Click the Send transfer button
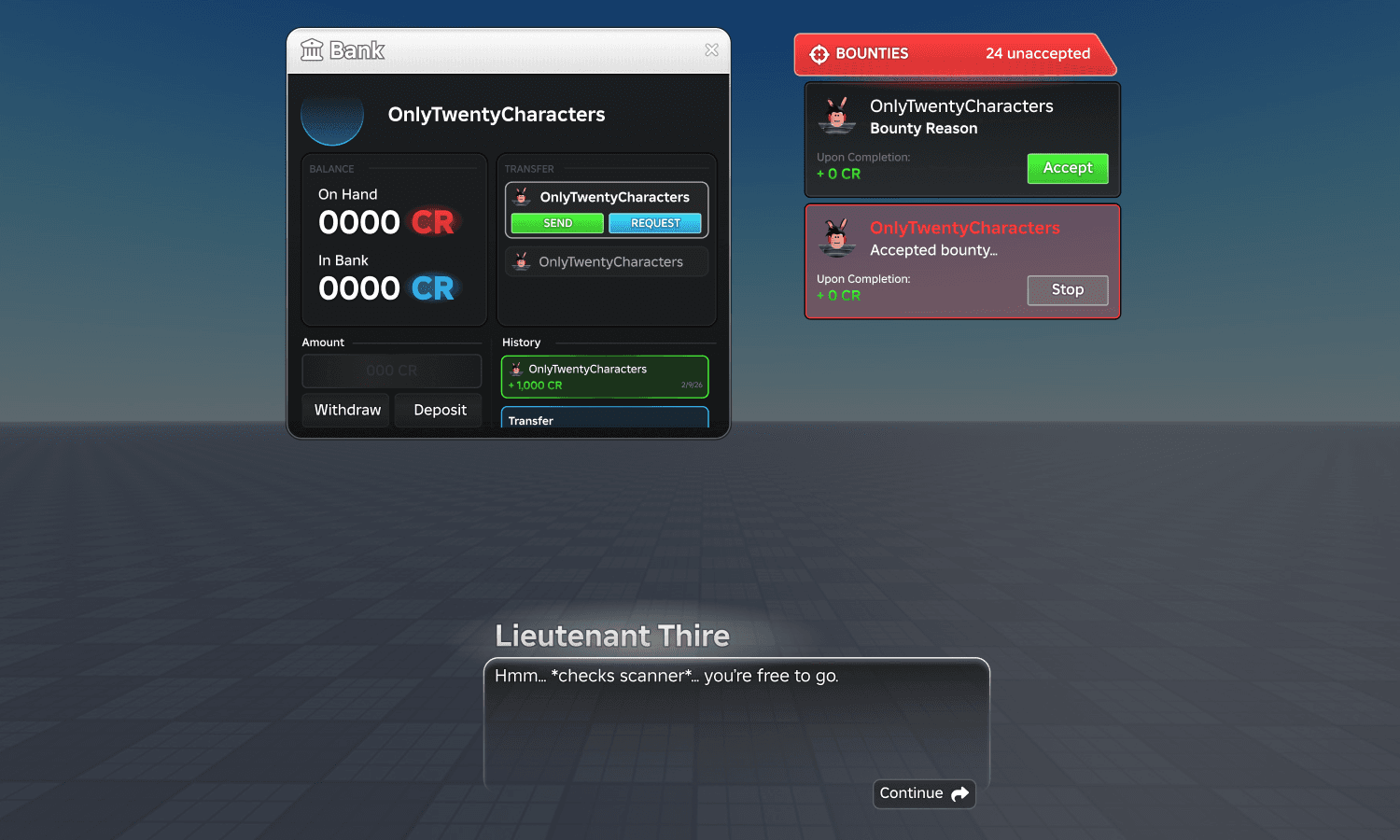 (557, 223)
